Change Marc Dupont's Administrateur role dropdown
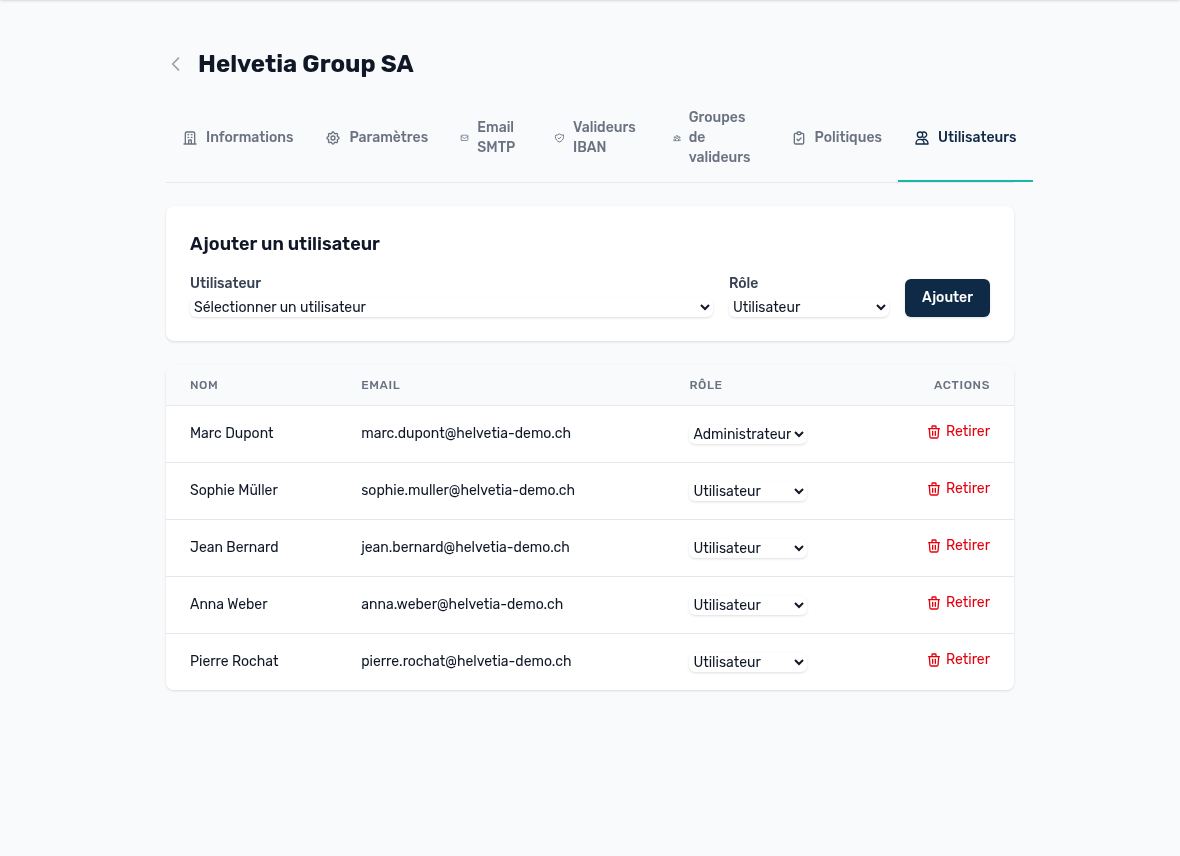This screenshot has width=1180, height=856. click(748, 434)
